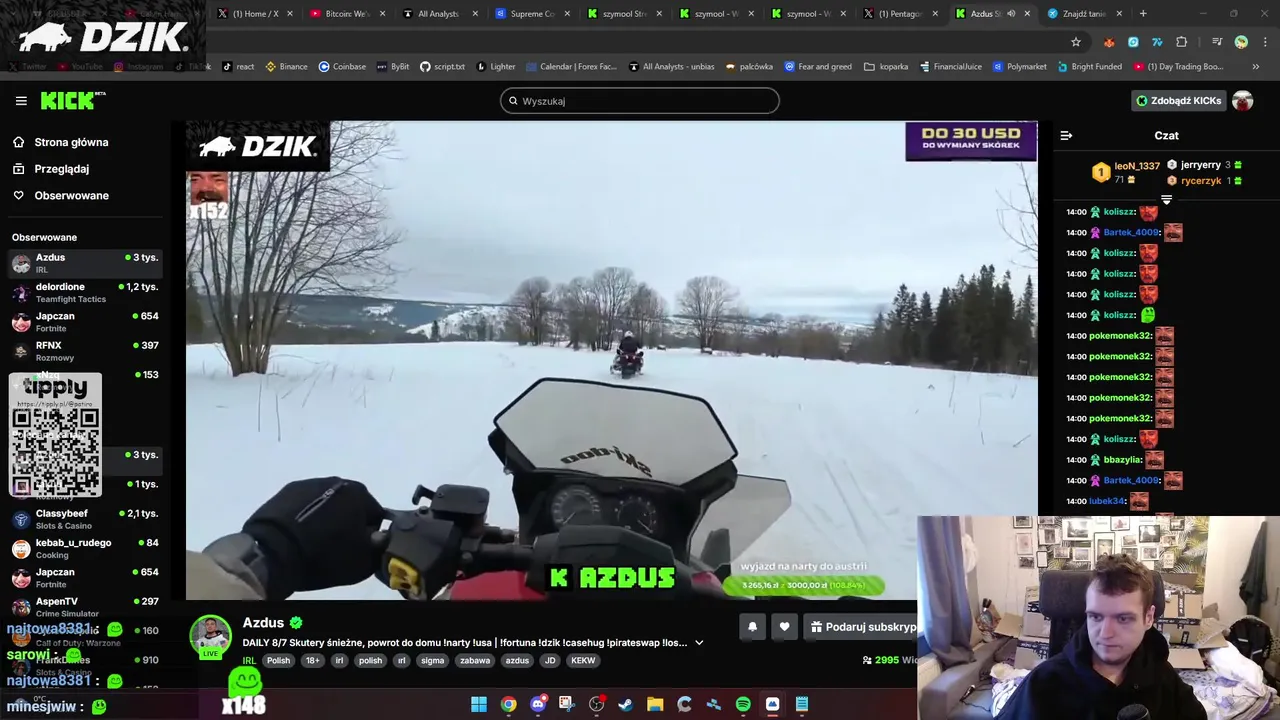The width and height of the screenshot is (1280, 720).
Task: Click the Zdobądź KICKs button
Action: pyautogui.click(x=1178, y=101)
